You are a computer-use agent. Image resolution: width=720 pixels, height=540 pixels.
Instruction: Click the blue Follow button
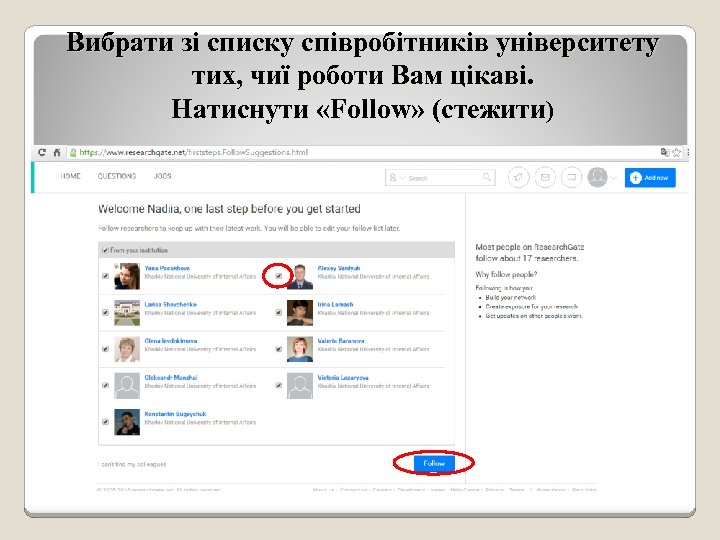tap(434, 463)
